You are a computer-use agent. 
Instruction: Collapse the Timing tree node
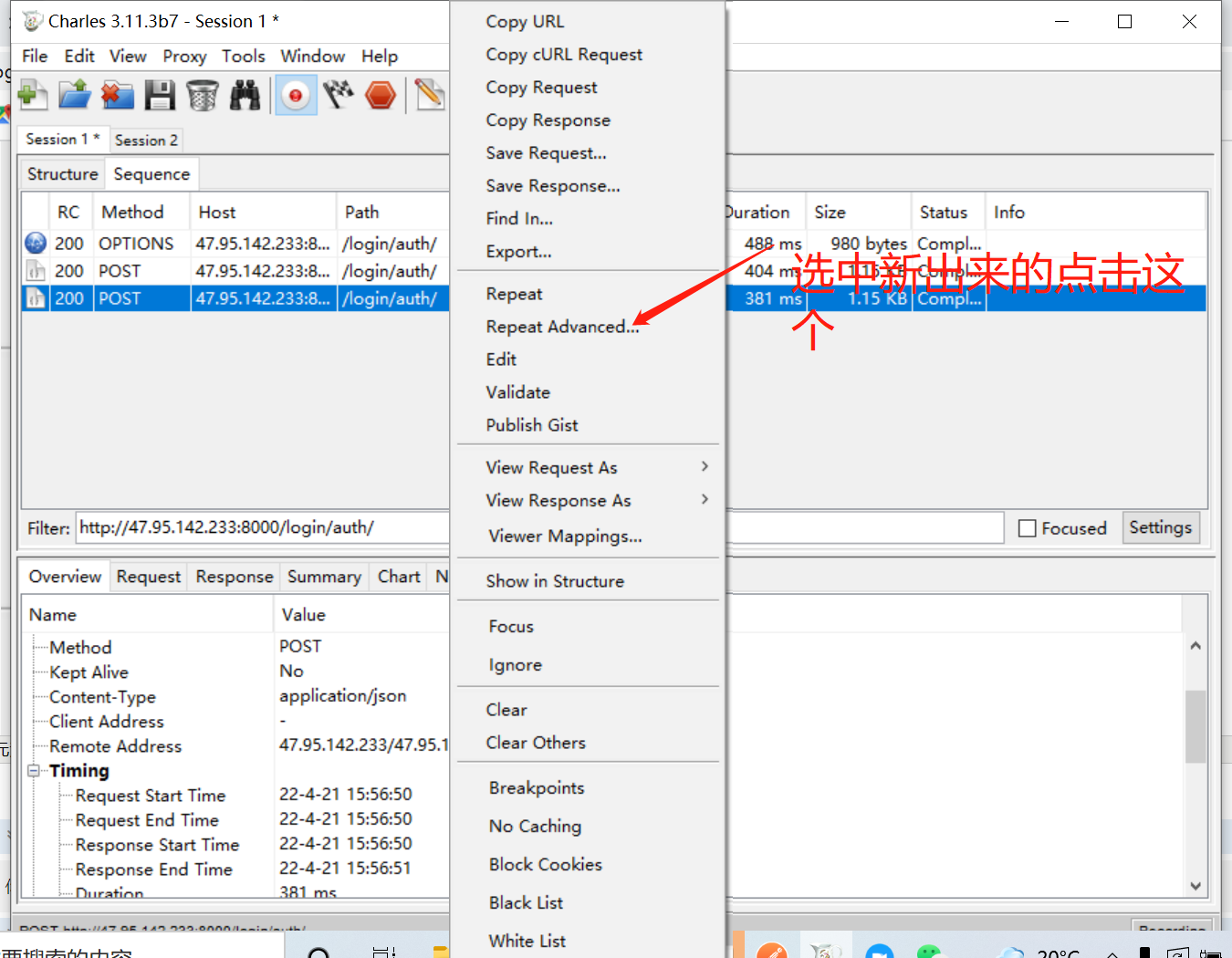34,771
